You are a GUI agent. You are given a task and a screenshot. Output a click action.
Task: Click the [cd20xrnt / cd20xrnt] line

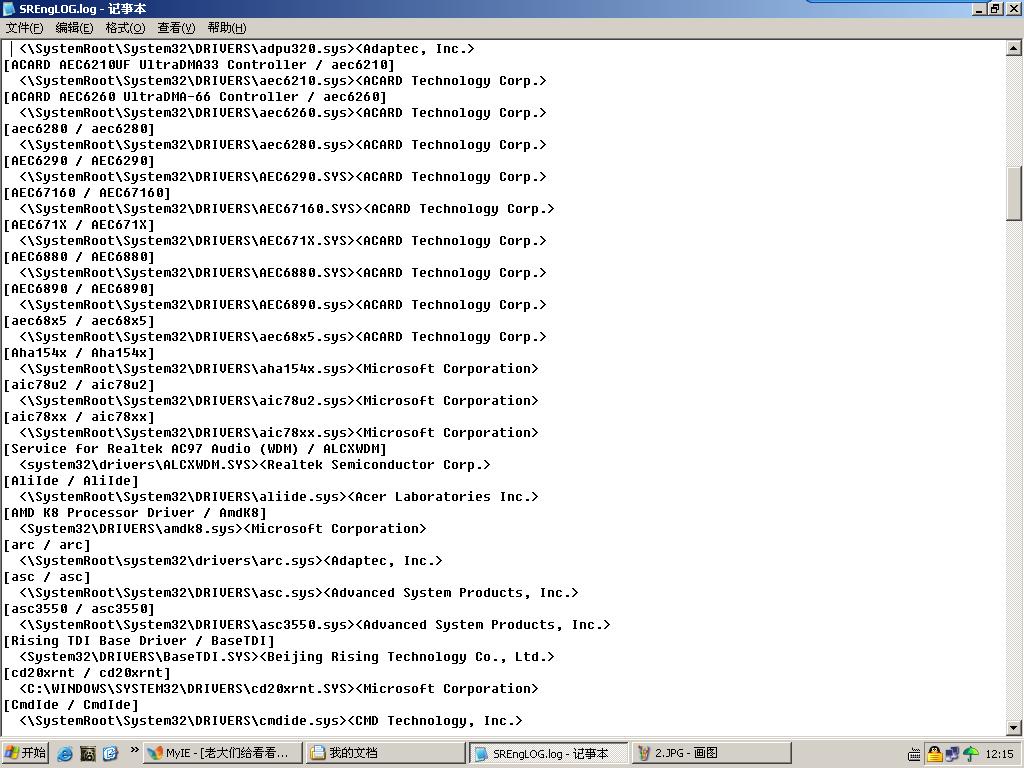coord(87,673)
